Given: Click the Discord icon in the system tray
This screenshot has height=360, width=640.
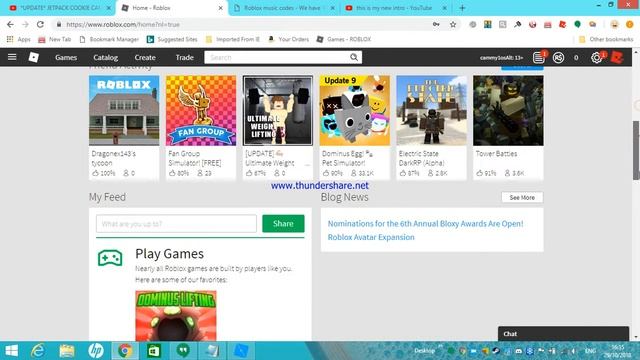Looking at the screenshot, I should (518, 351).
